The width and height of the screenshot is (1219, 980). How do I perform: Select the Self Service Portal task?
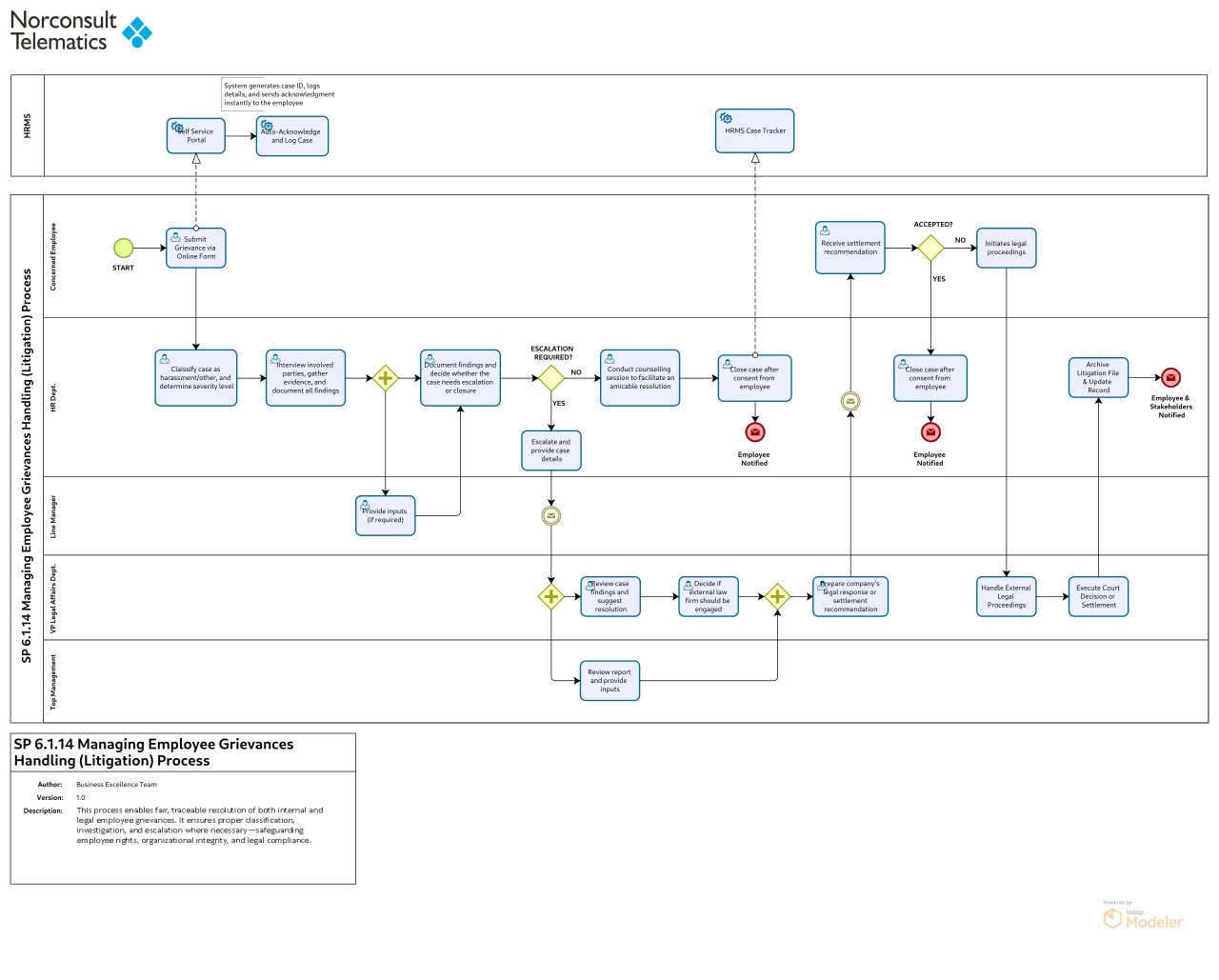pyautogui.click(x=196, y=136)
